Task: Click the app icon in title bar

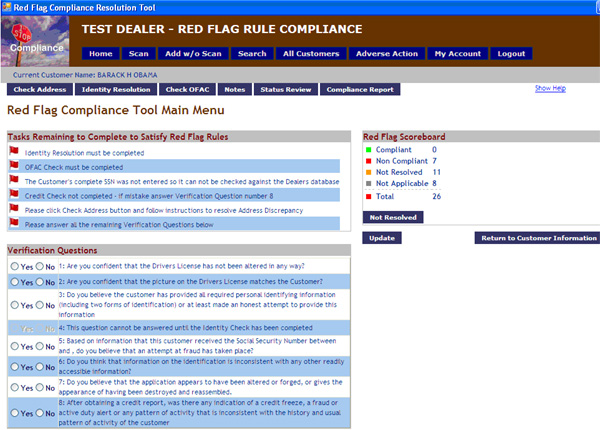Action: 7,7
